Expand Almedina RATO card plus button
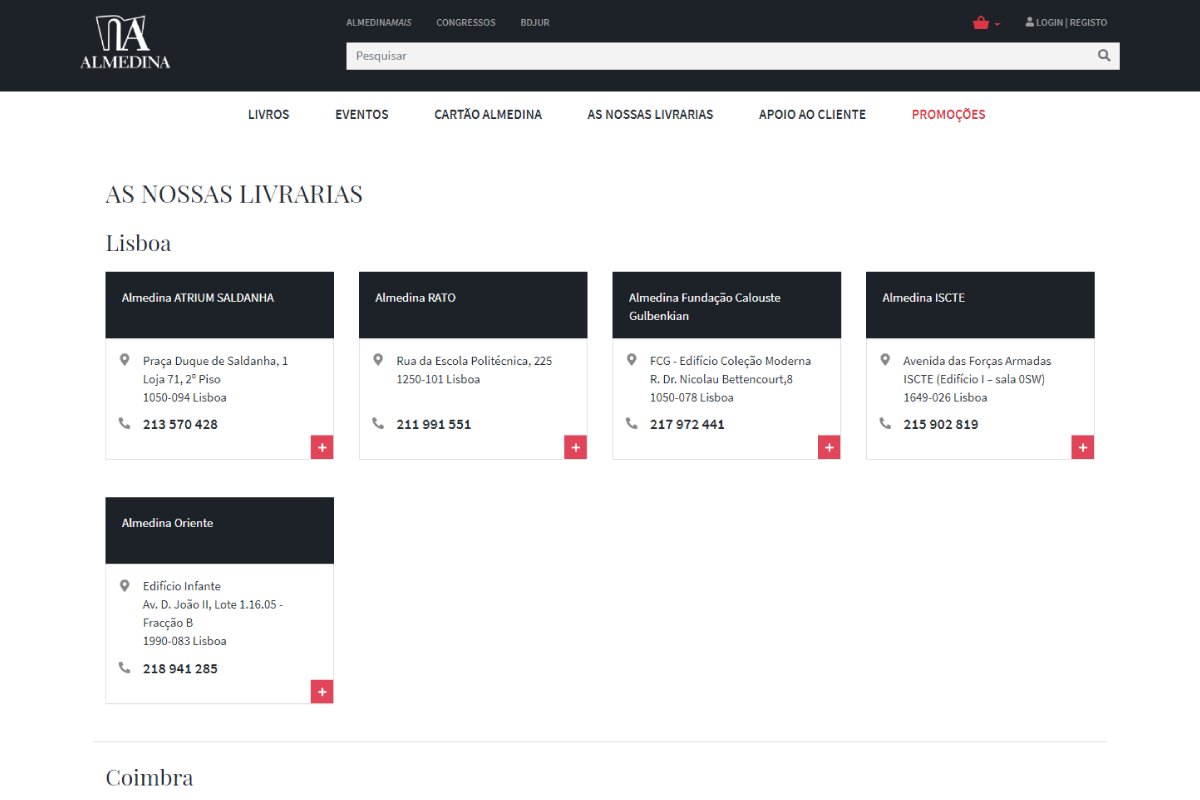Viewport: 1200px width, 800px height. click(575, 448)
